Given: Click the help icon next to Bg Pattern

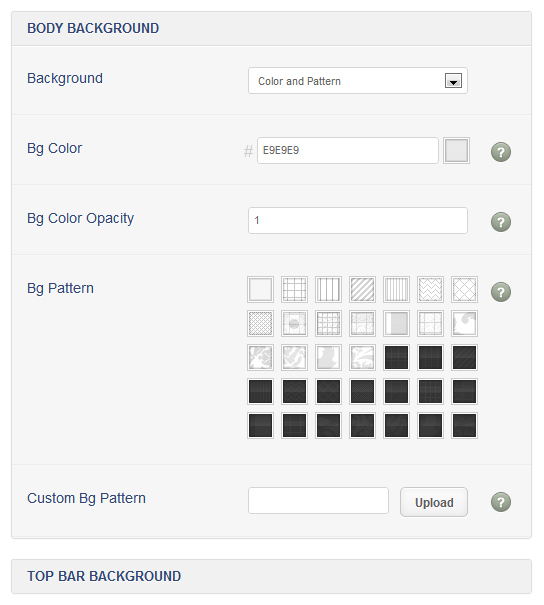Looking at the screenshot, I should click(501, 292).
